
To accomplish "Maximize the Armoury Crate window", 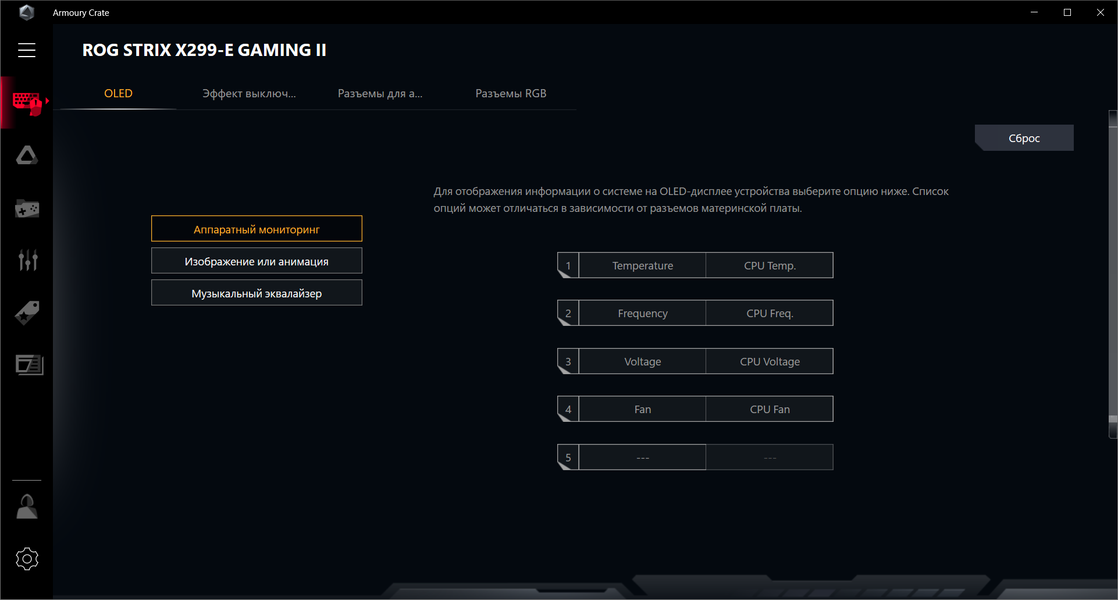I will click(1067, 12).
